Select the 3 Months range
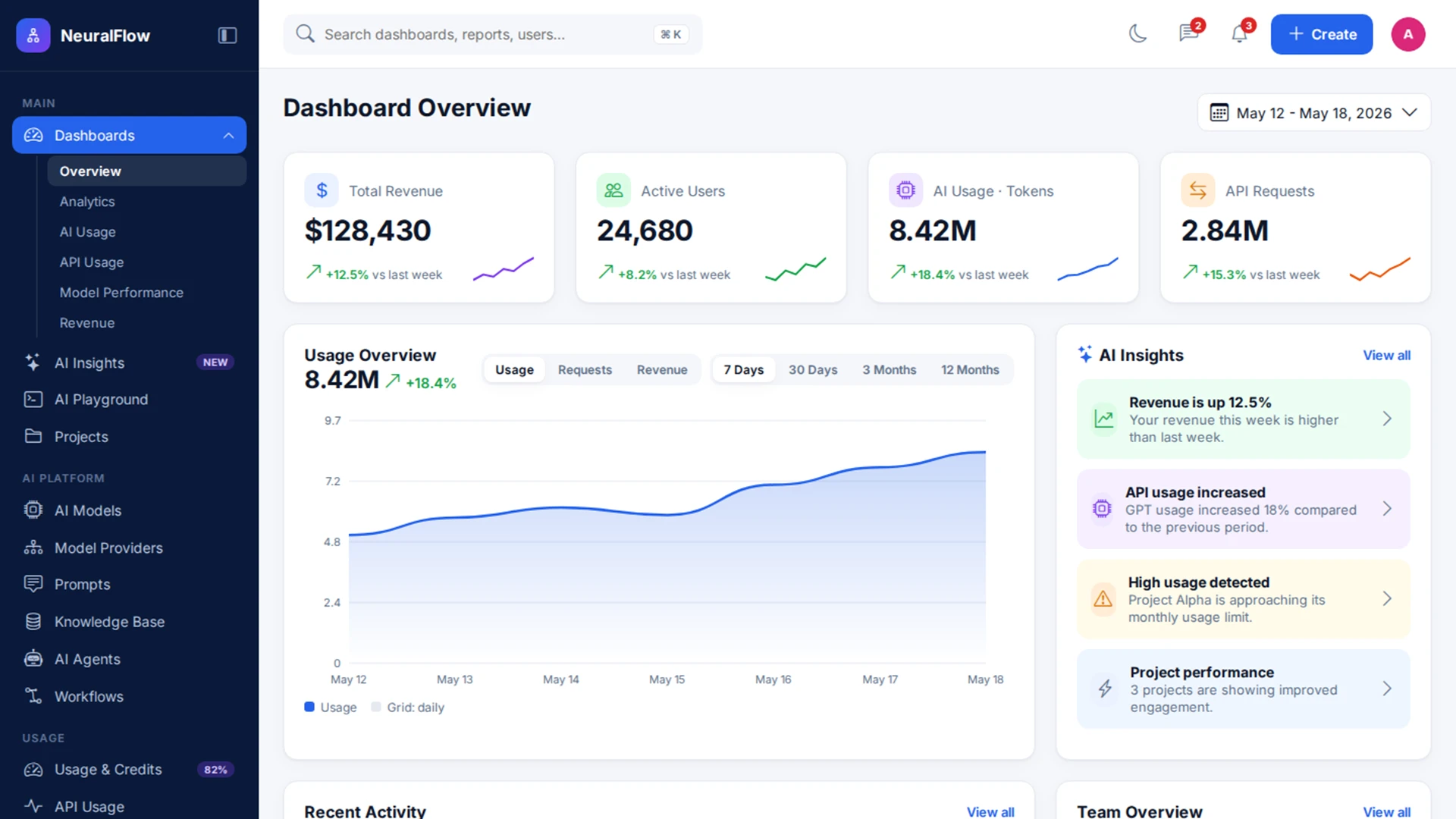Image resolution: width=1456 pixels, height=819 pixels. pos(889,369)
